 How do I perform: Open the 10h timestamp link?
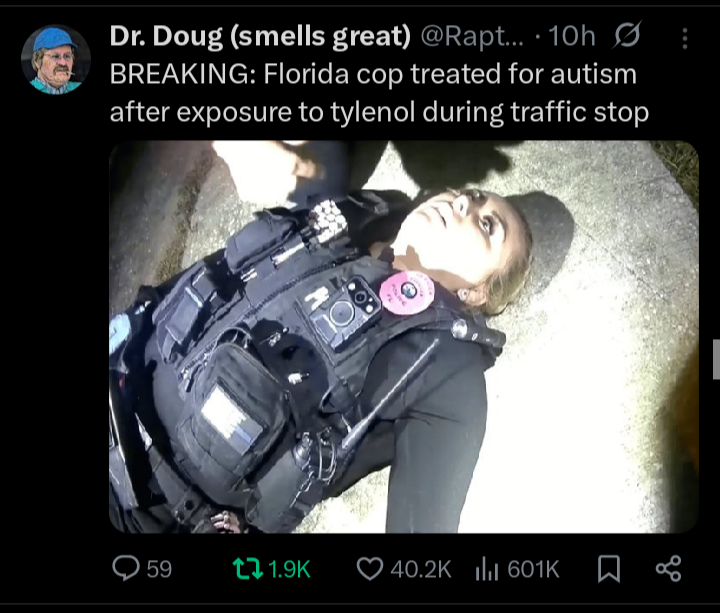click(572, 36)
